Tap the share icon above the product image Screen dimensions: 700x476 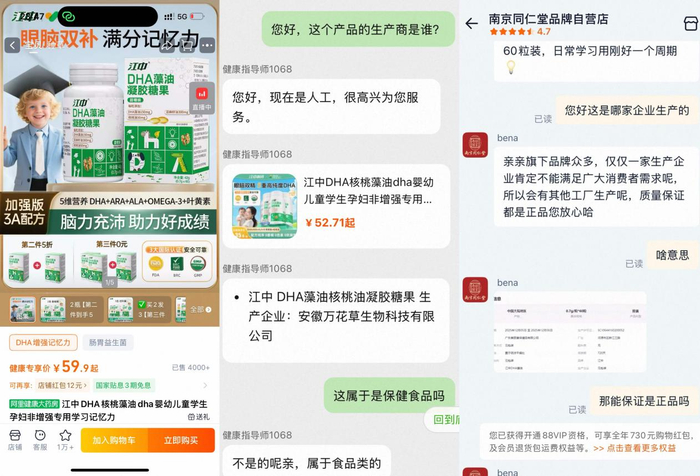point(167,45)
